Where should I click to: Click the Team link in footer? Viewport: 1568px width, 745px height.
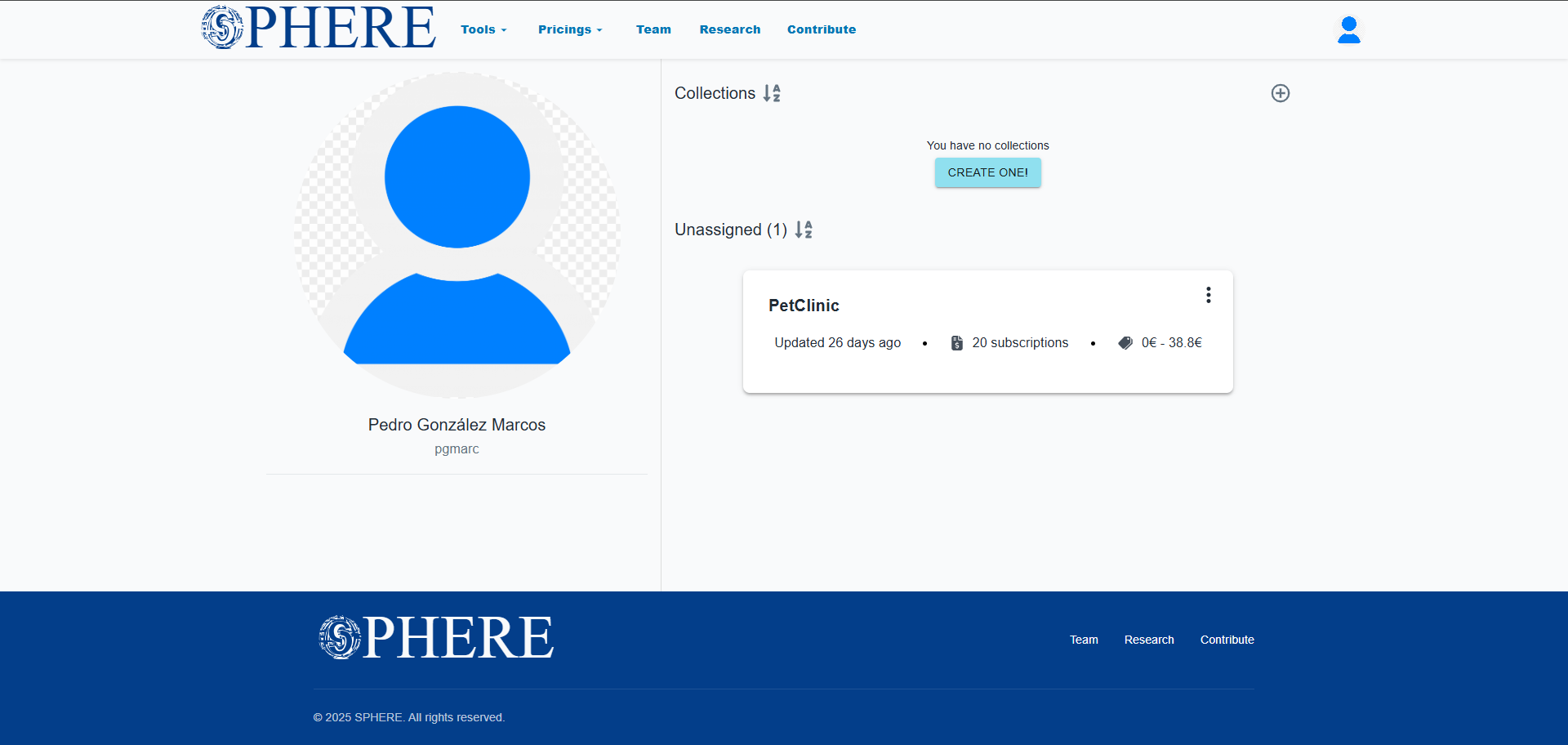click(x=1084, y=640)
